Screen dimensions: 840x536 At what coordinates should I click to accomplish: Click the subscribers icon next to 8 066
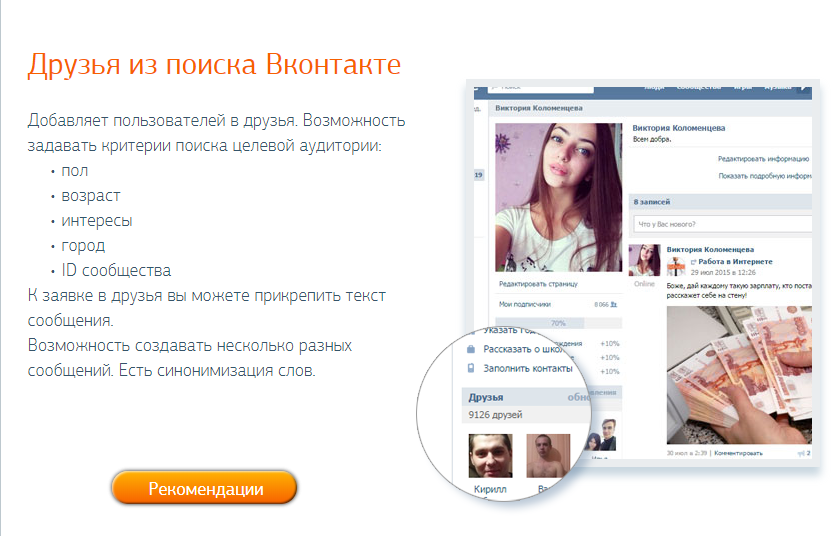click(614, 304)
